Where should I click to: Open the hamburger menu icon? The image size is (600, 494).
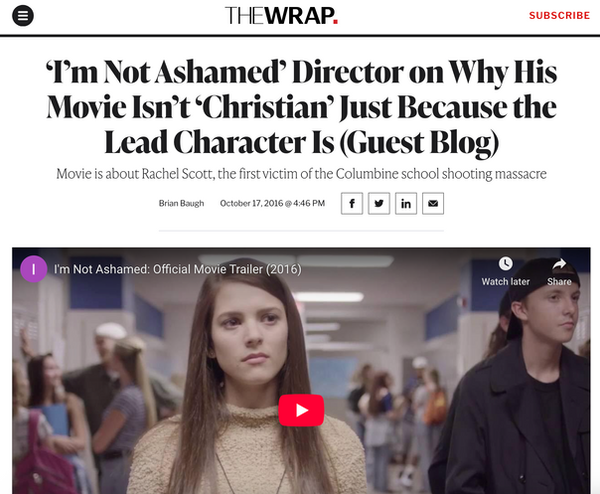[x=23, y=16]
